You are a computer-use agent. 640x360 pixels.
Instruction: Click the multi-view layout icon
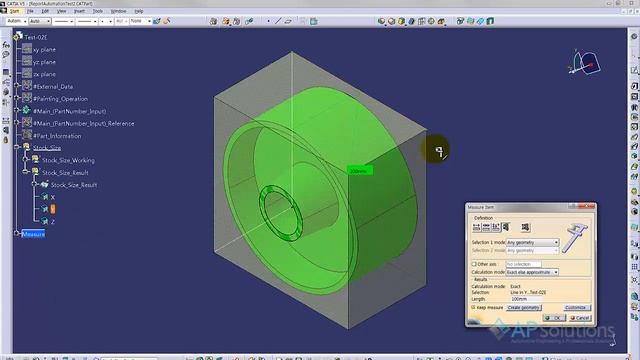[x=421, y=21]
